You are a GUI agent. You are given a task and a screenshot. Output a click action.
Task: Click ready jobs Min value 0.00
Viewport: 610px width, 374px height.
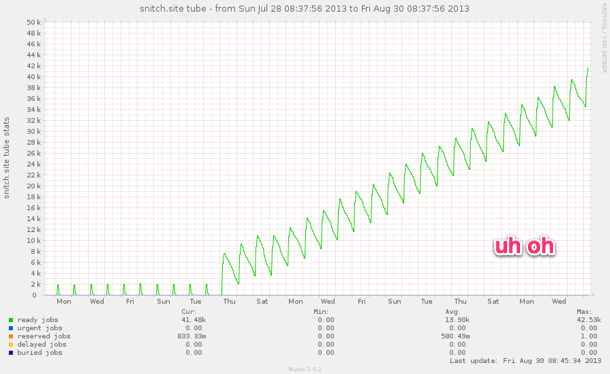326,320
